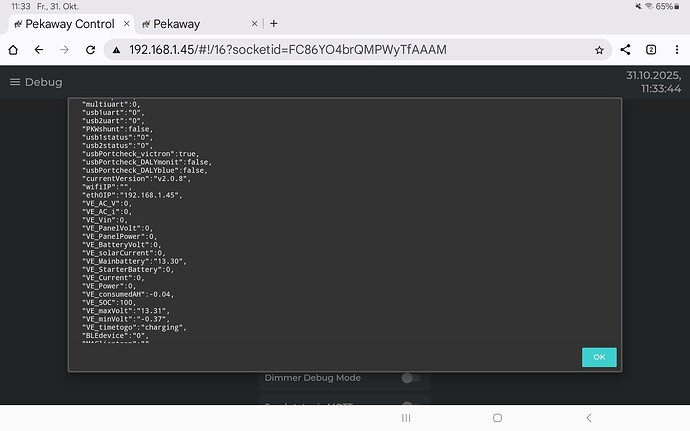Open the tab switcher showing 2 tabs
This screenshot has width=690, height=431.
click(651, 50)
